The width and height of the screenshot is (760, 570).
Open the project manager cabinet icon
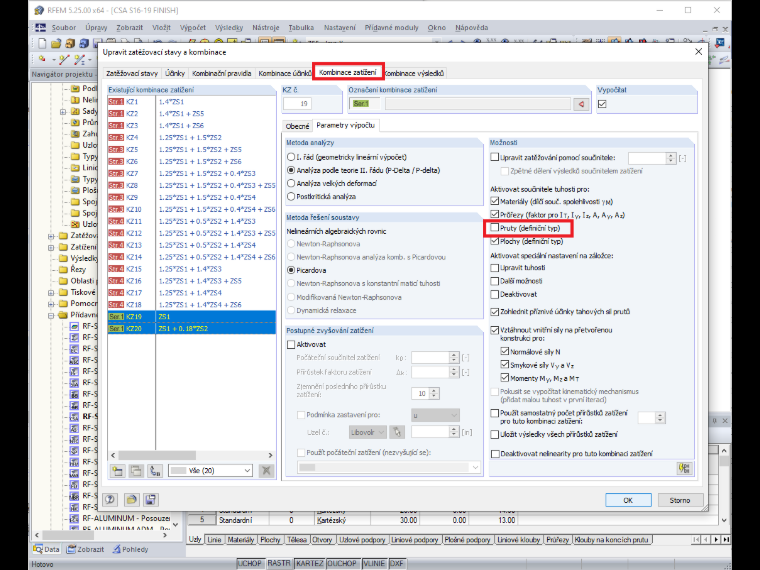coord(70,44)
